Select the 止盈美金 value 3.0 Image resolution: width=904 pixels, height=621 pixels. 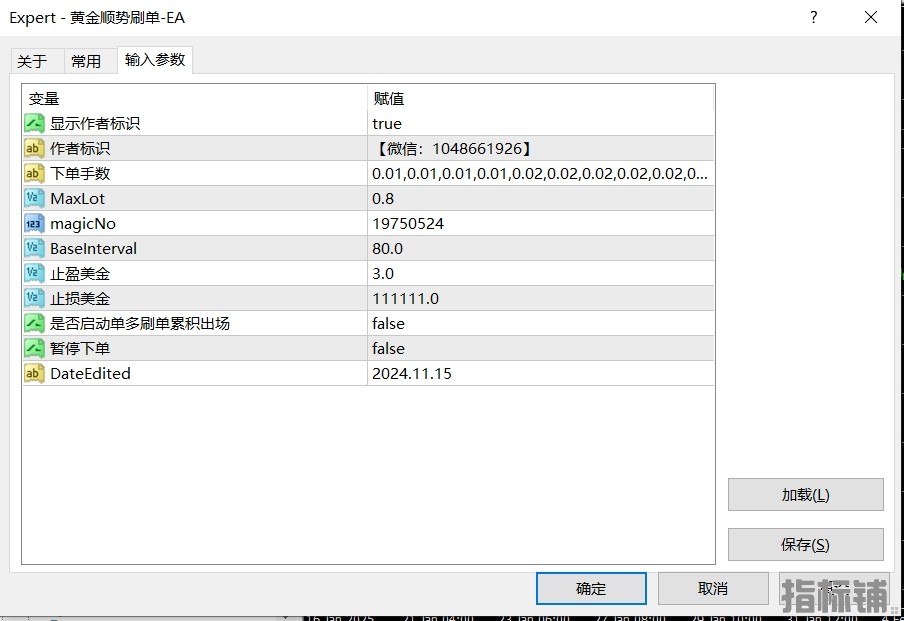541,273
